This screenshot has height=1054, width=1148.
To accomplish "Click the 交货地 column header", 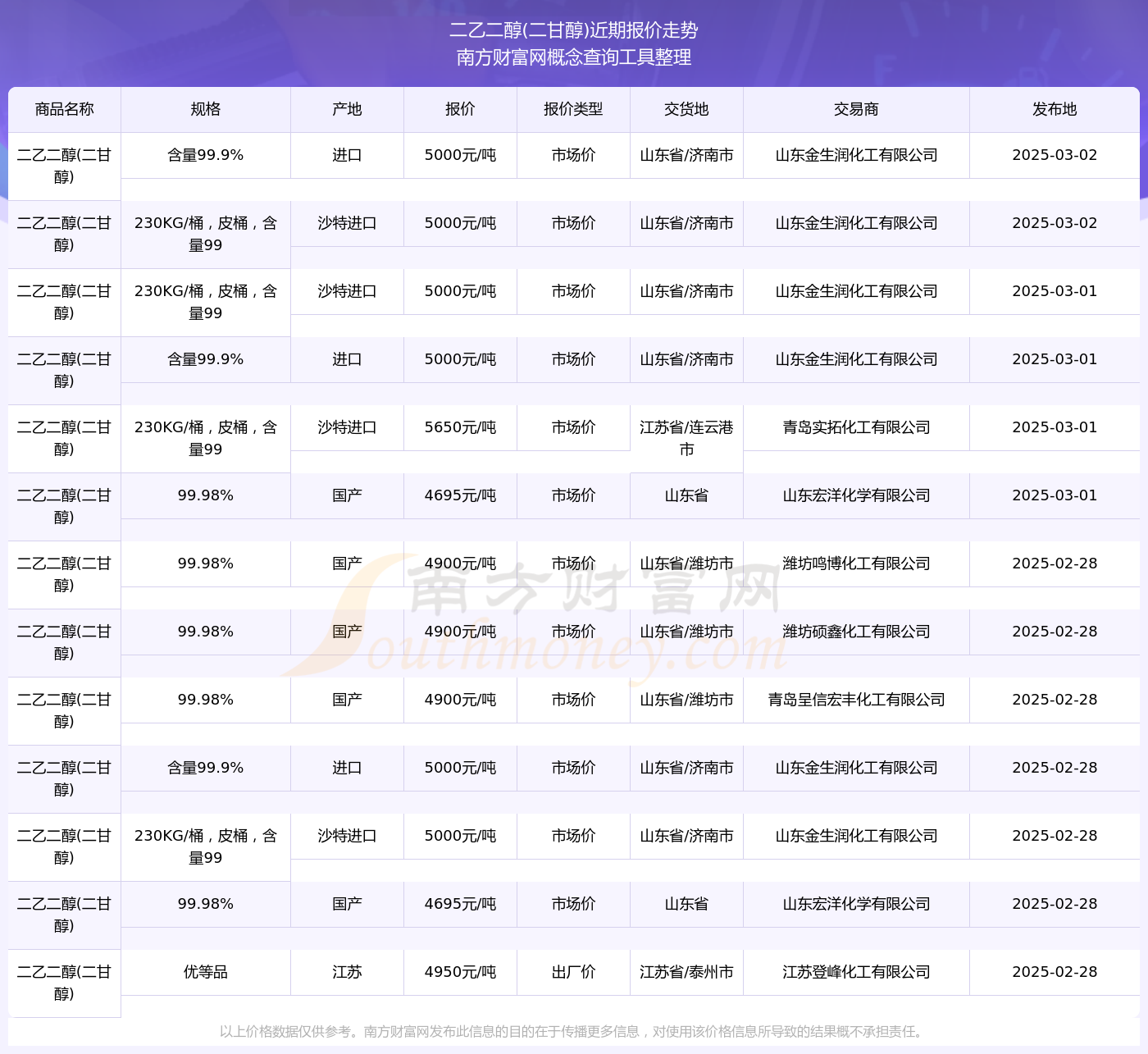I will click(x=686, y=109).
